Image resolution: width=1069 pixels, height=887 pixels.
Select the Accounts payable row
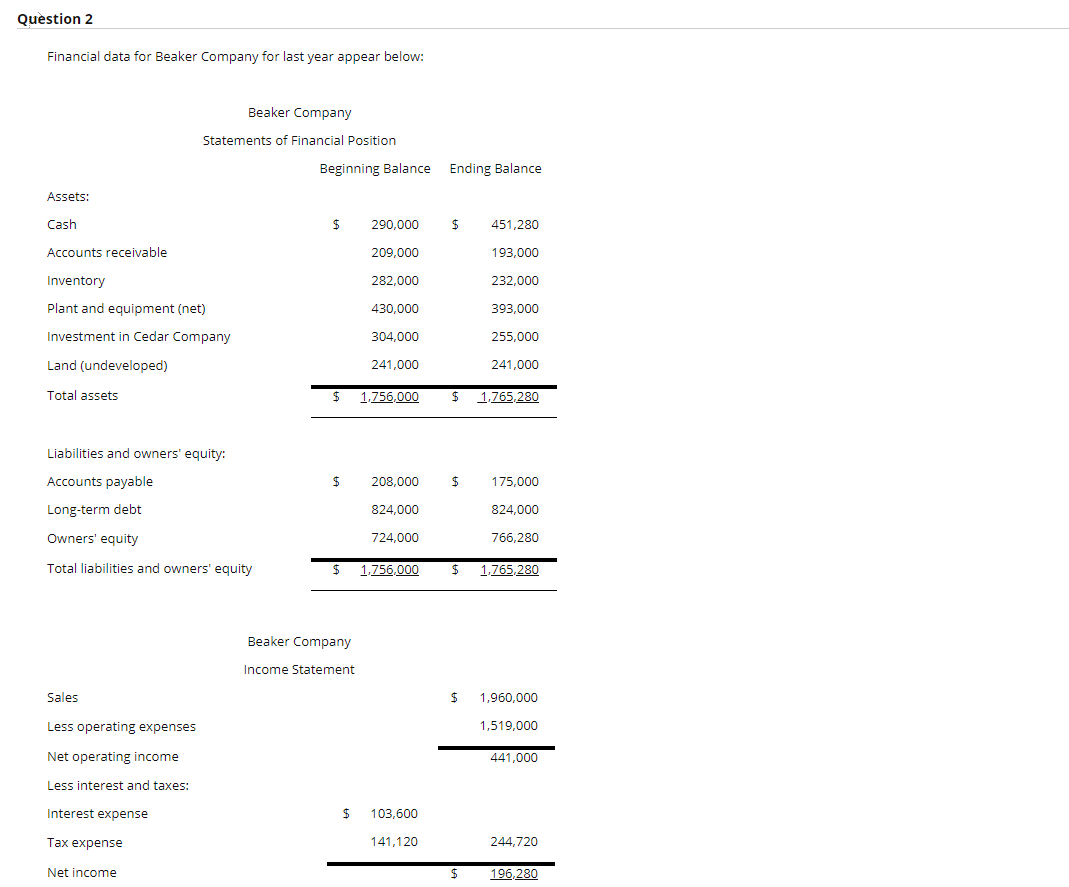[100, 481]
